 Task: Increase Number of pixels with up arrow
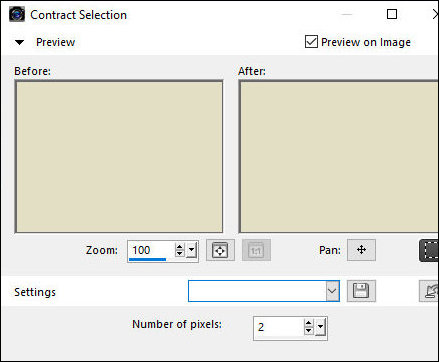[309, 323]
